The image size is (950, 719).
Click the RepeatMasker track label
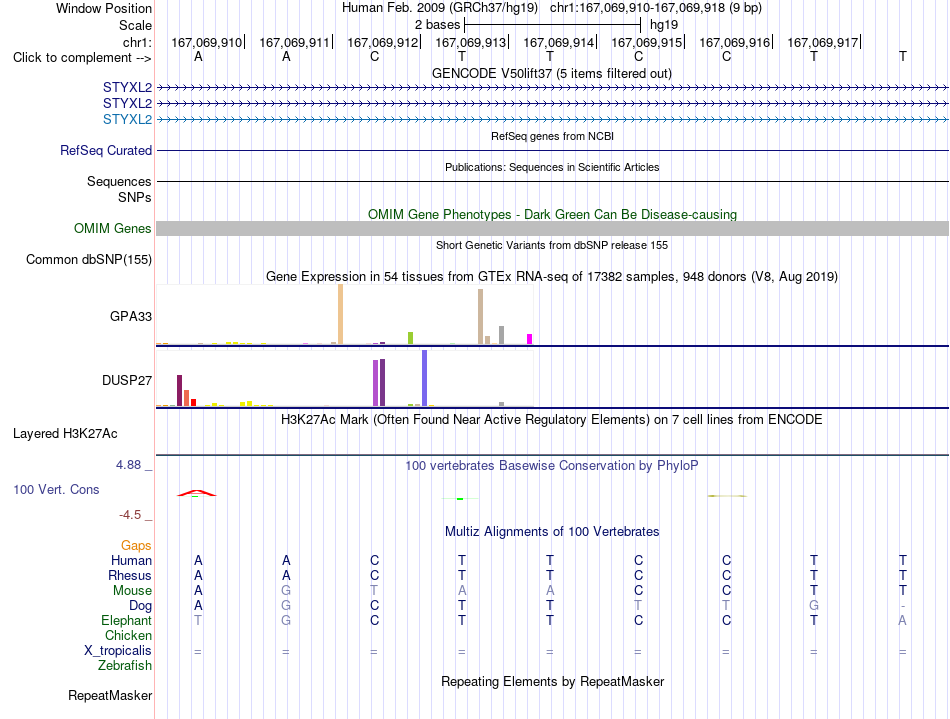pyautogui.click(x=110, y=695)
